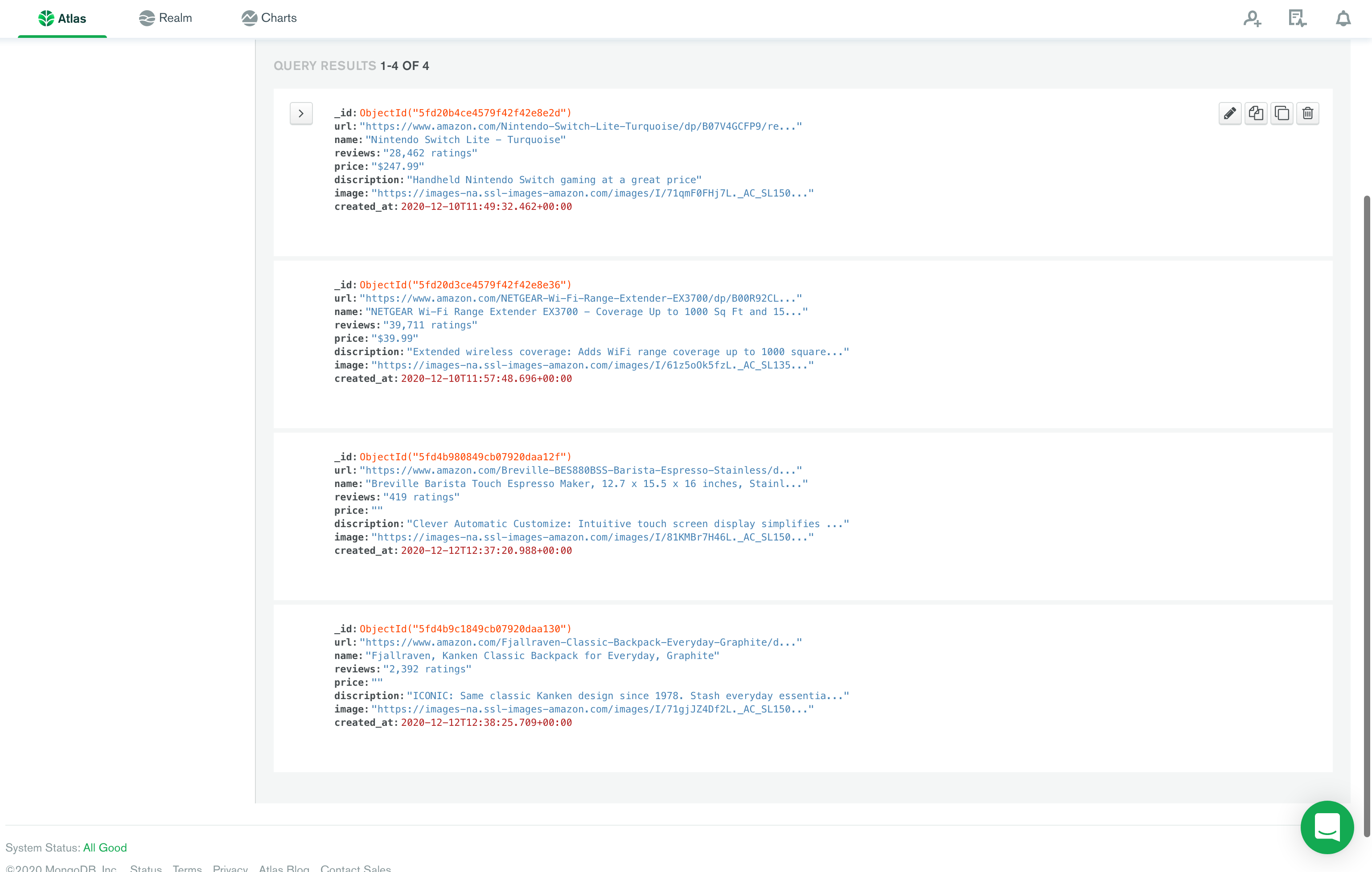Click the Breville image url ending 81KMBr7H46L
The height and width of the screenshot is (872, 1372).
click(592, 537)
